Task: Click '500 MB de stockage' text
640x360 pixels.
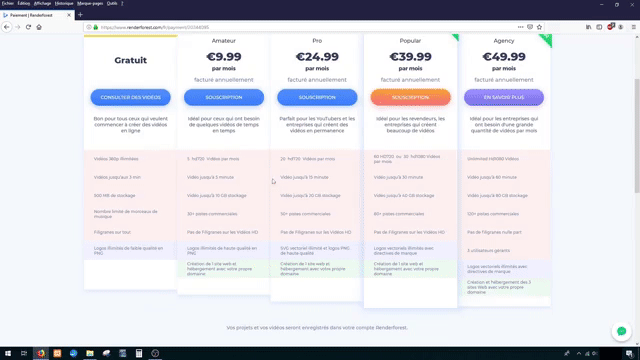Action: pyautogui.click(x=114, y=196)
